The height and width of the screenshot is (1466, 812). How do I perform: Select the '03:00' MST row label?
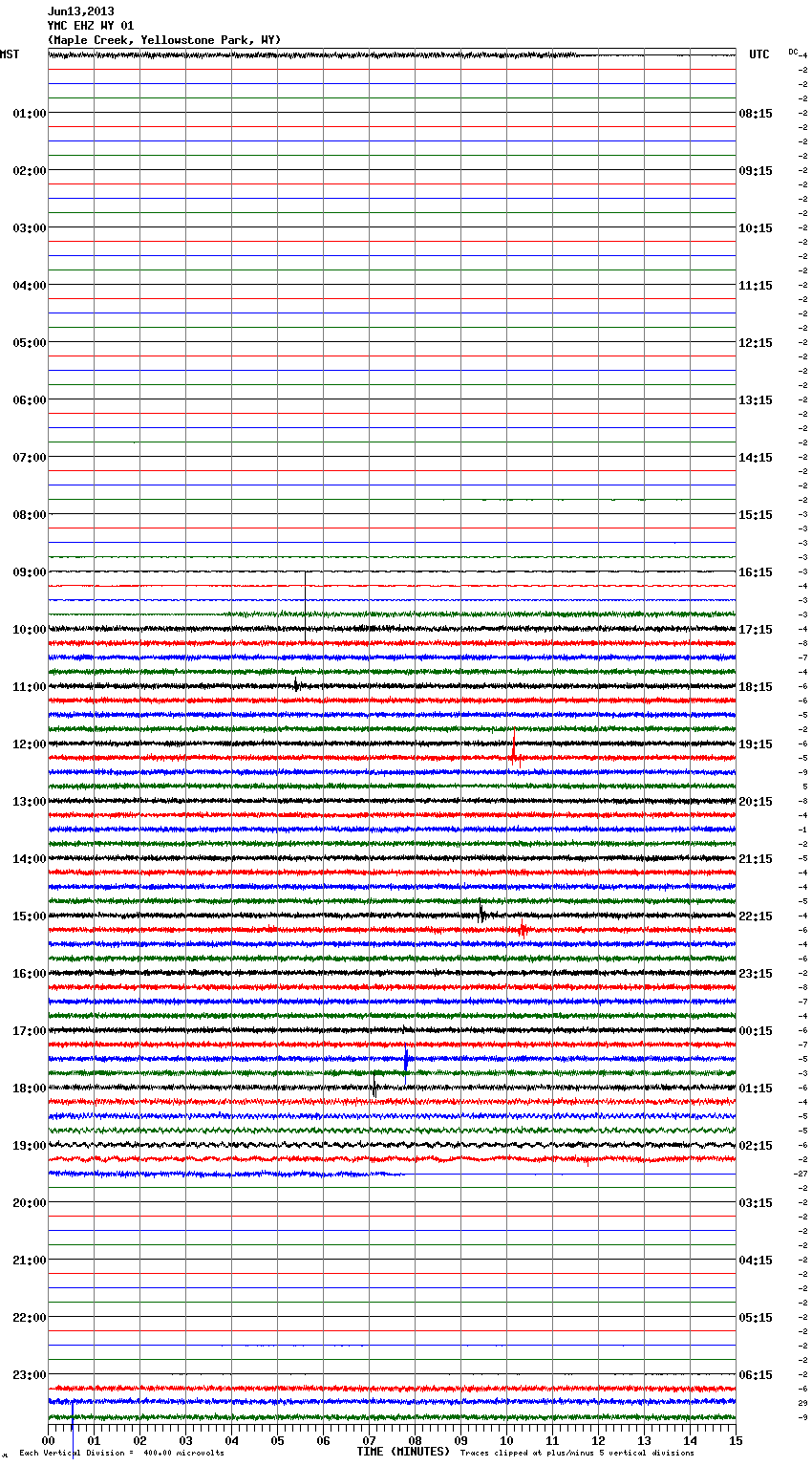[x=29, y=228]
